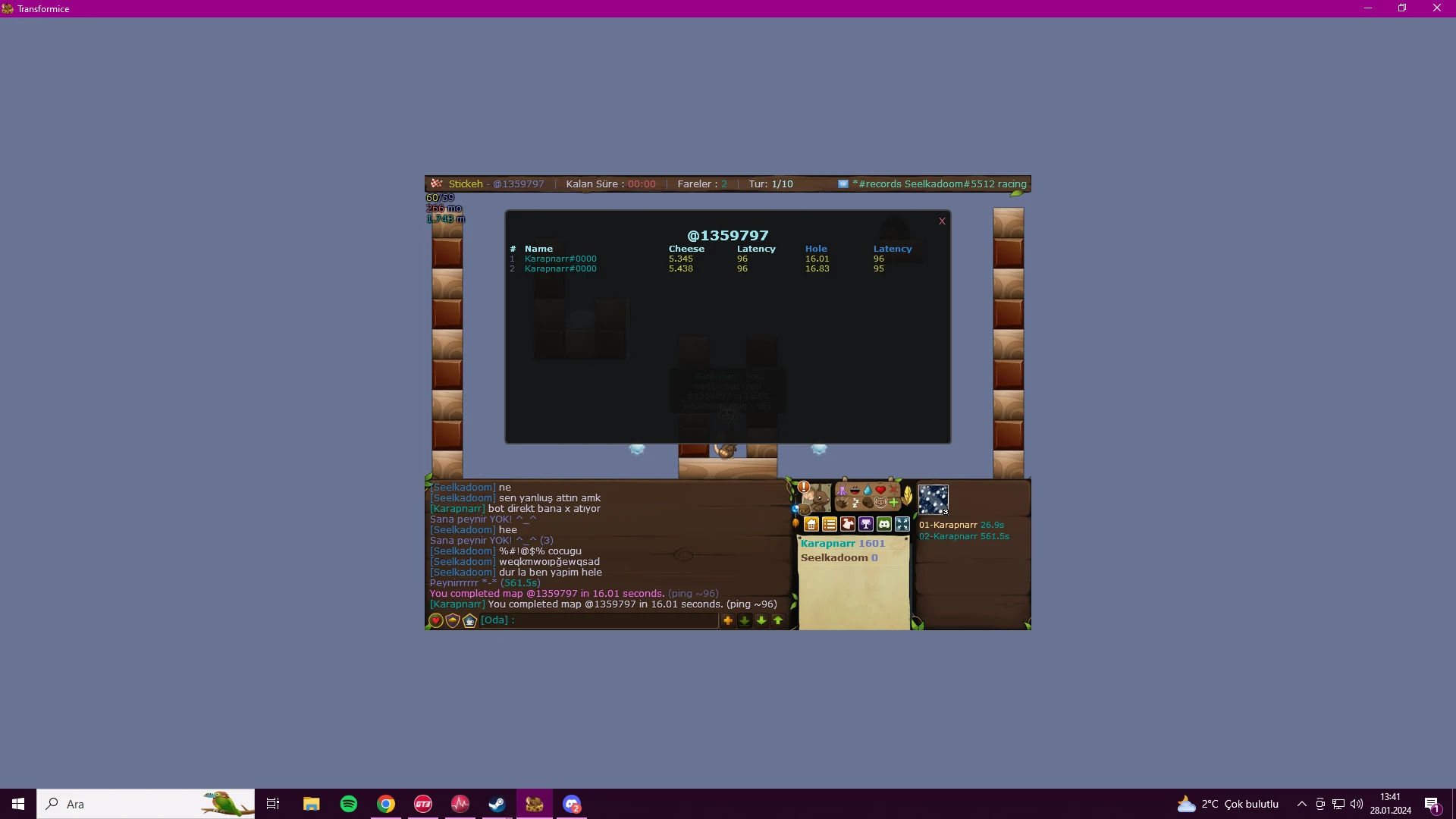This screenshot has height=819, width=1456.
Task: Click [Karapnarr] name in 'bot direkt' message
Action: [457, 509]
